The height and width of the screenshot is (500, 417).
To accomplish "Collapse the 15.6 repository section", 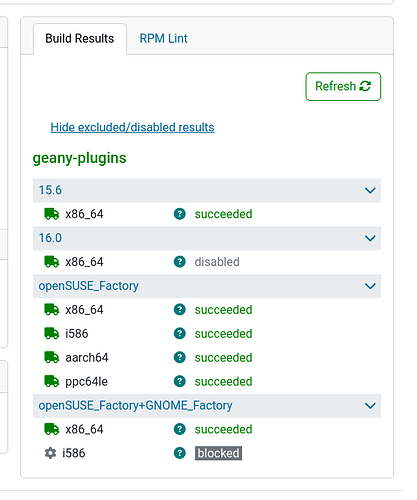I will click(x=370, y=191).
